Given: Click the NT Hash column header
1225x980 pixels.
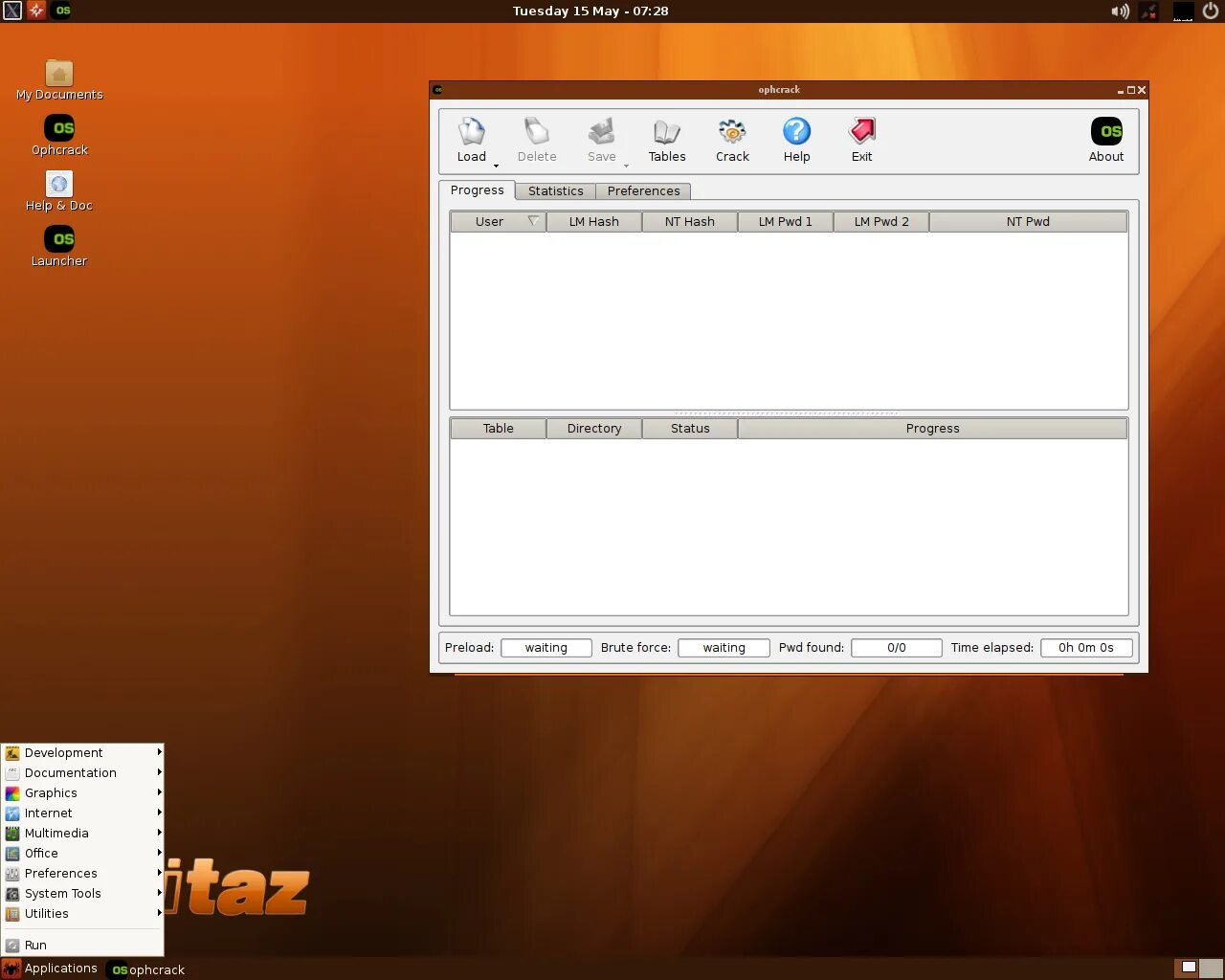Looking at the screenshot, I should click(689, 221).
